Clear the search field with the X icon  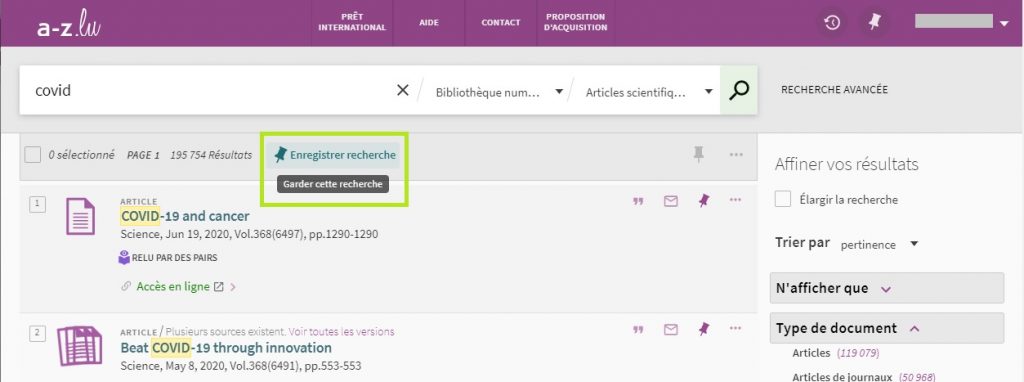[x=403, y=91]
